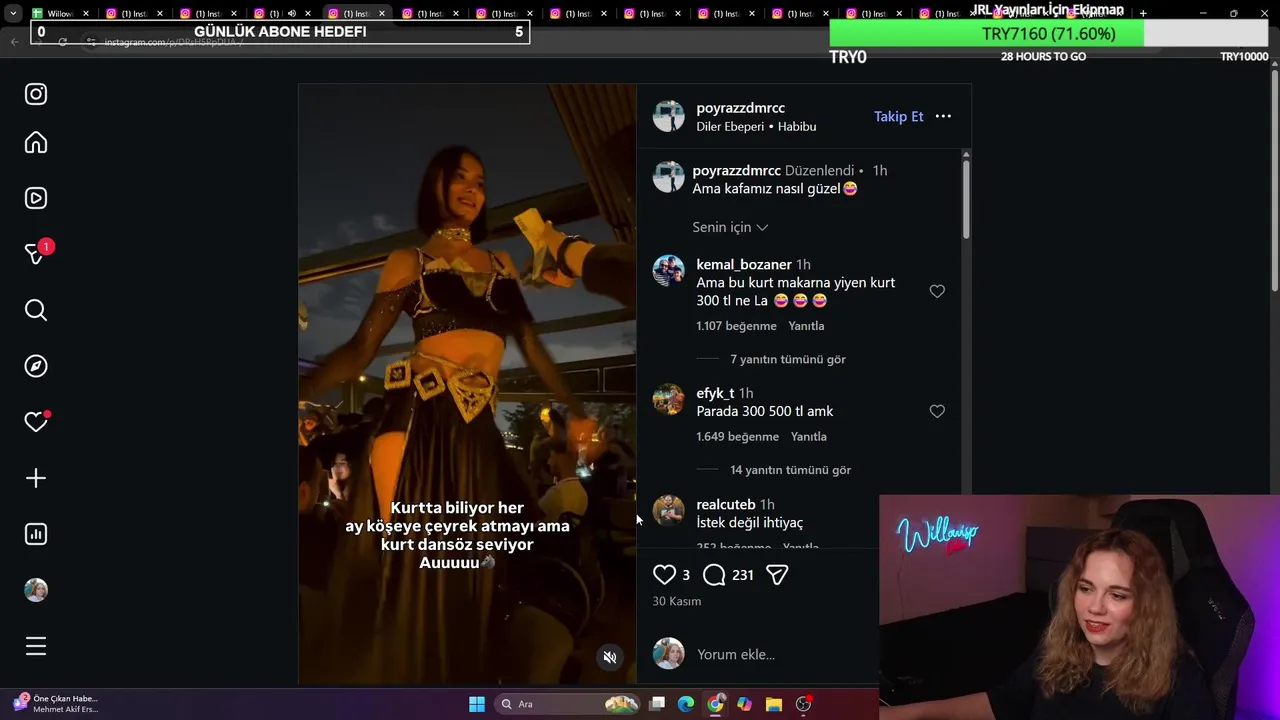Click the browser back arrow
This screenshot has width=1280, height=720.
click(15, 42)
